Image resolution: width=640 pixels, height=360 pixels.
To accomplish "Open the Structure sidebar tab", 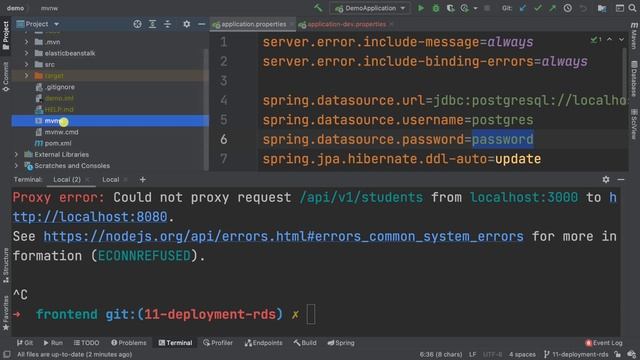I will [6, 265].
